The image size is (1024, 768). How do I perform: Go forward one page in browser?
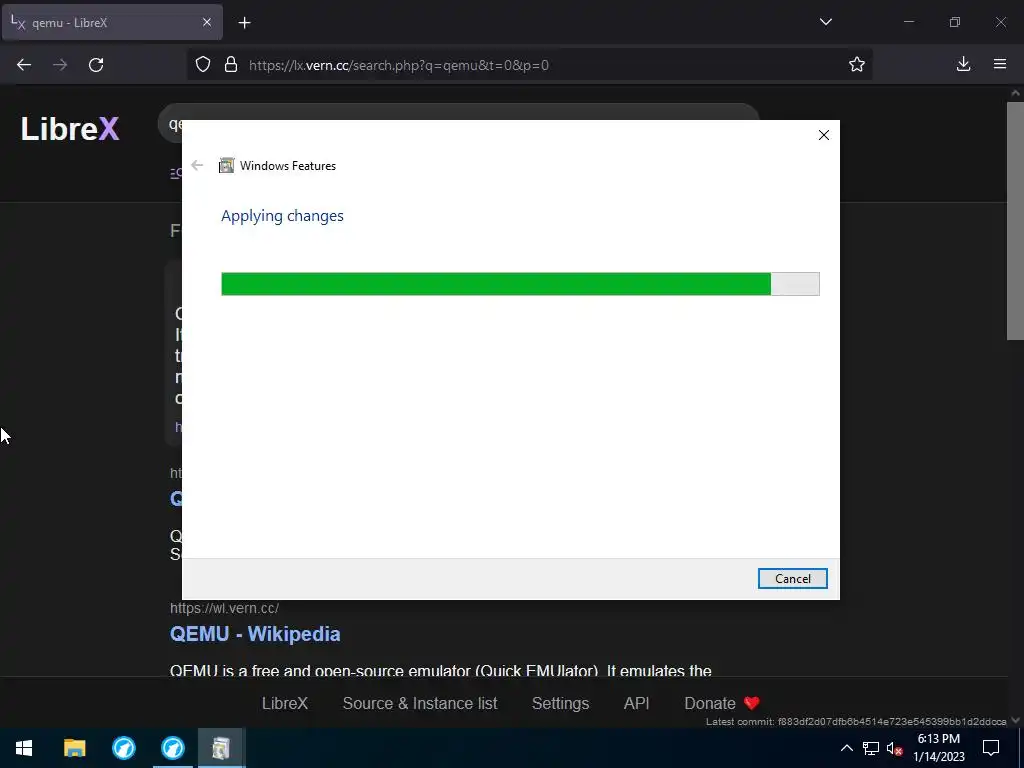click(x=60, y=65)
